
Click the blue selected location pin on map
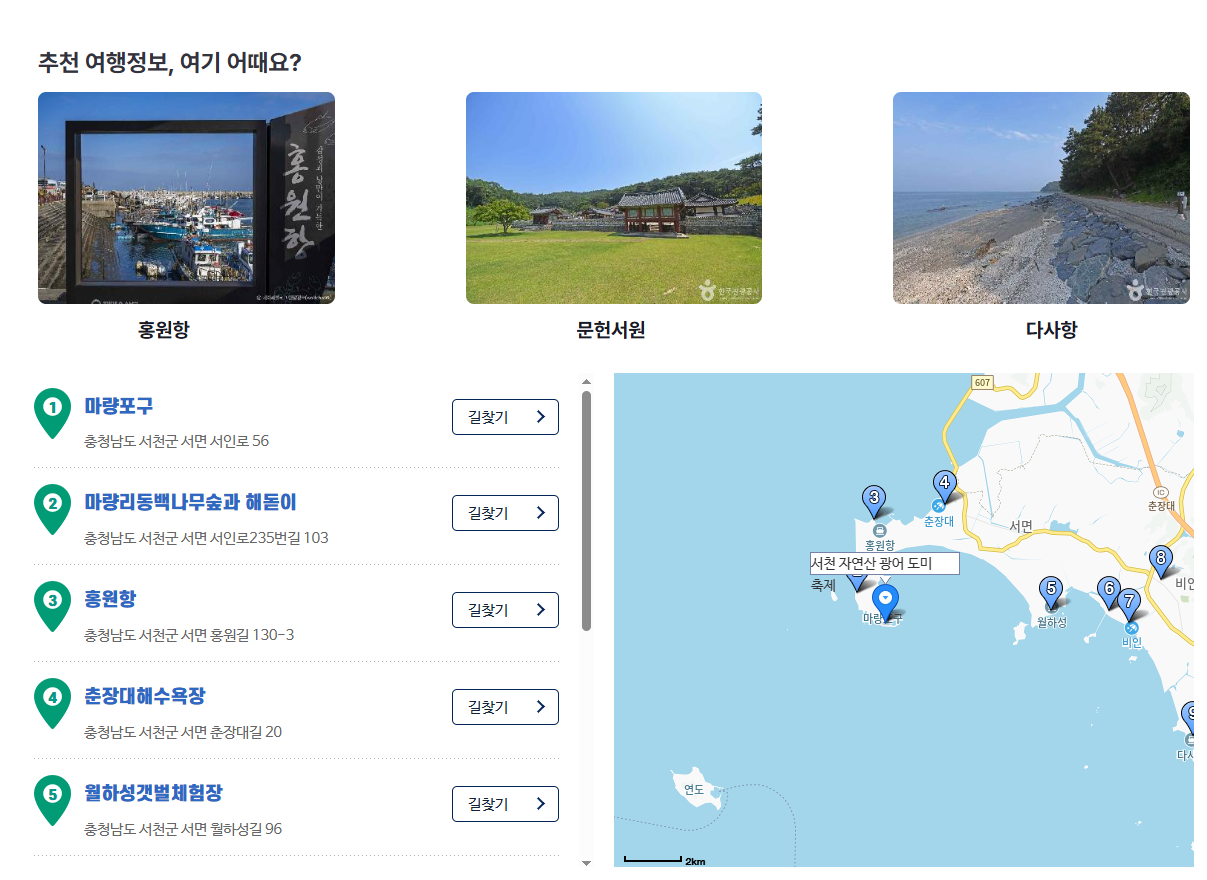(885, 603)
